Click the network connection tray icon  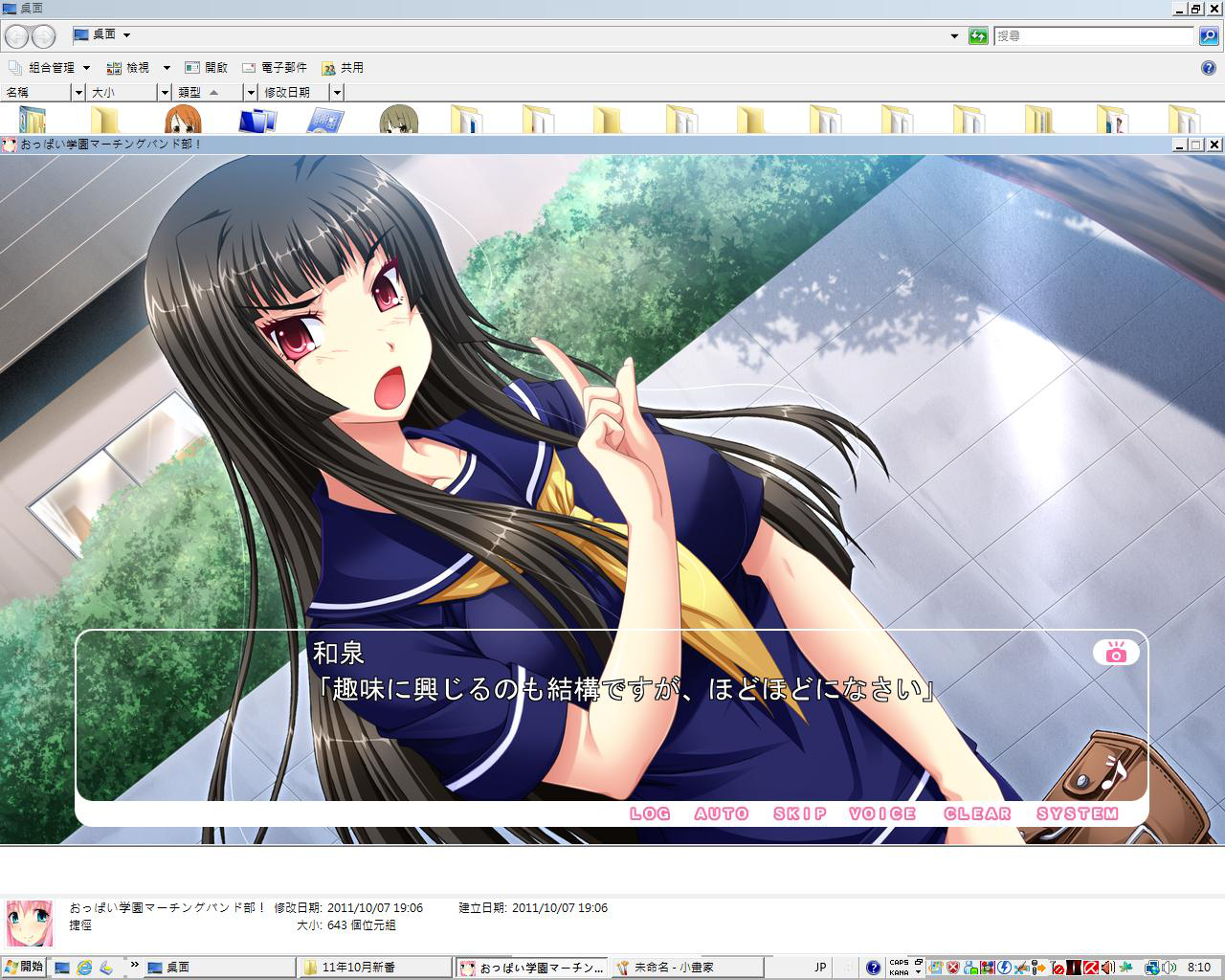click(1152, 968)
